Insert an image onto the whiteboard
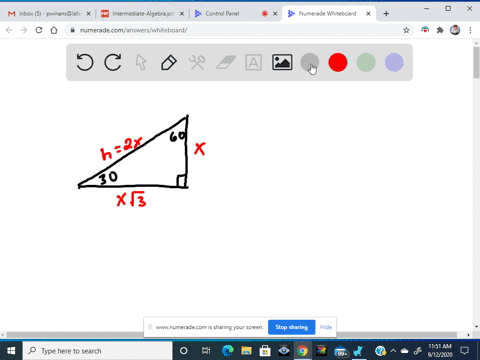Image resolution: width=480 pixels, height=360 pixels. tap(282, 62)
